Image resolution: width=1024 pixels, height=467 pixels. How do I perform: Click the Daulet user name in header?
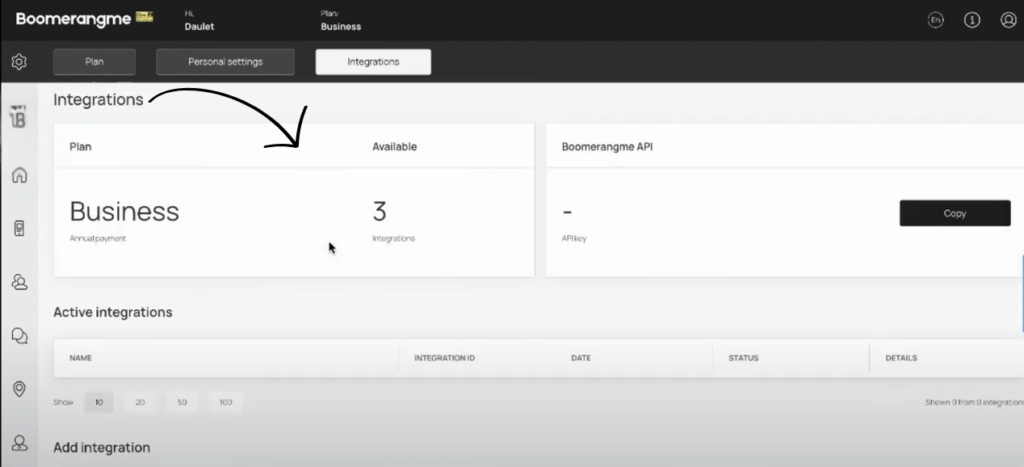point(199,27)
